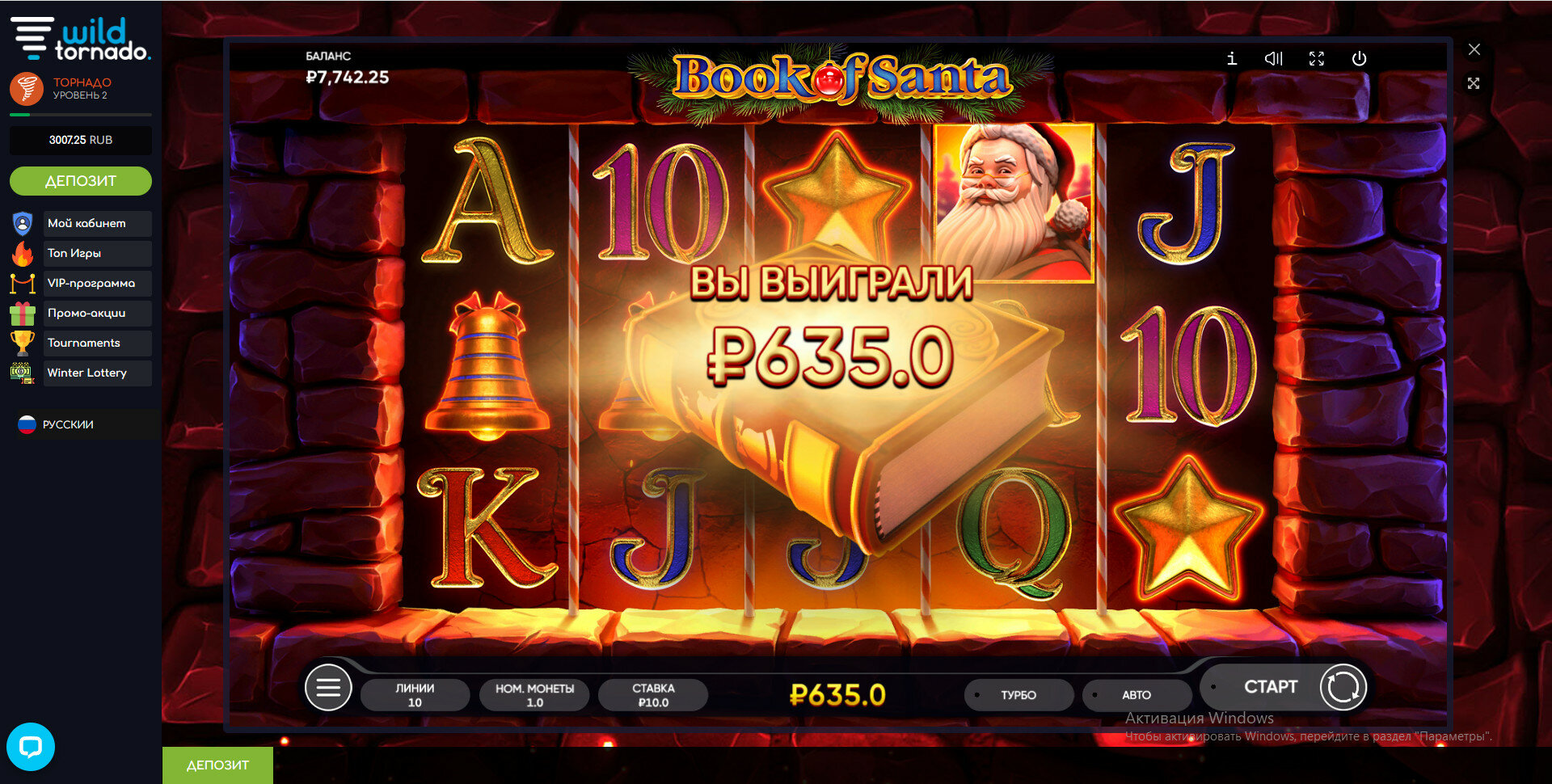The width and height of the screenshot is (1552, 784).
Task: Click the Wild Tornado hamburger logo
Action: [32, 37]
